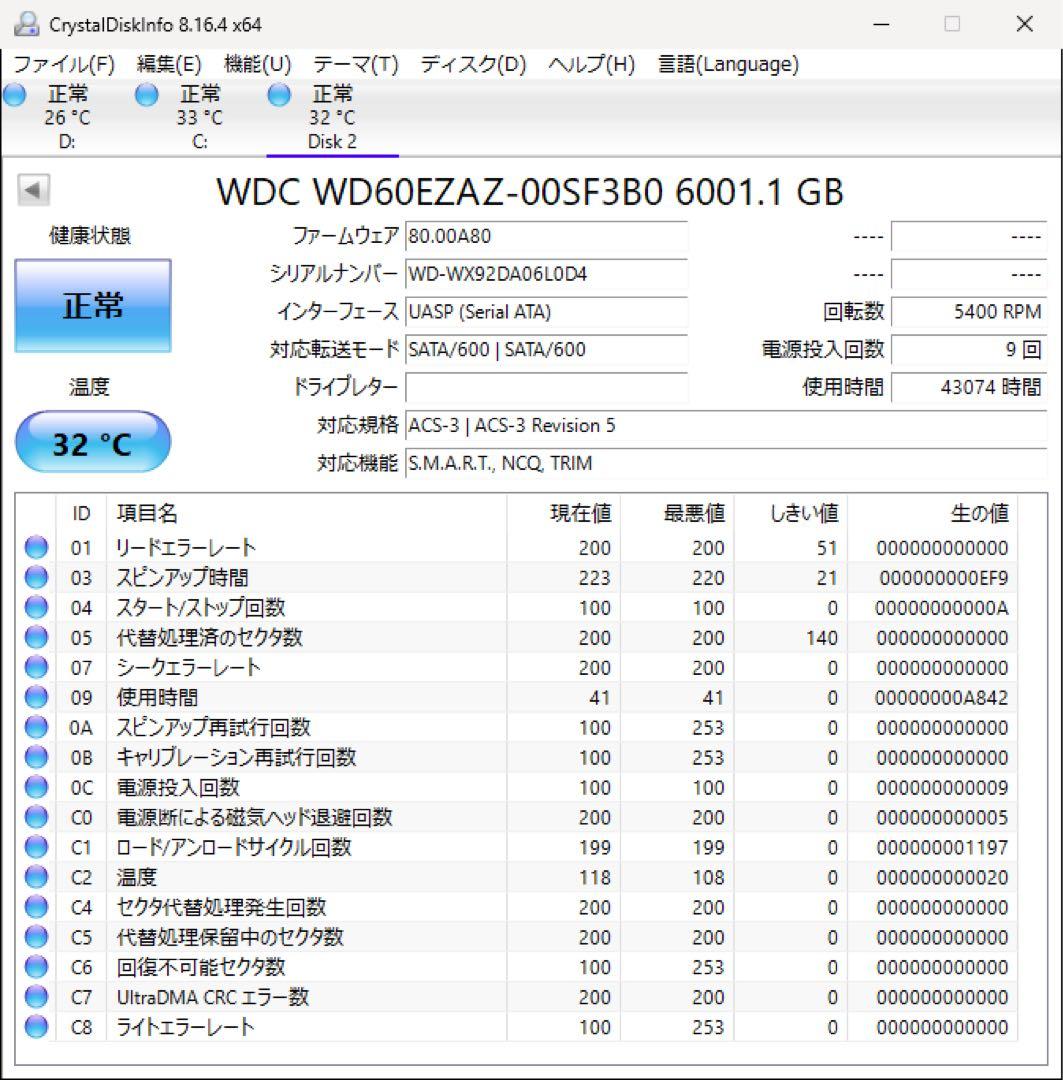Viewport: 1063px width, 1080px height.
Task: Click the status dot for 代替処理保留中のセクタ数
Action: click(36, 935)
